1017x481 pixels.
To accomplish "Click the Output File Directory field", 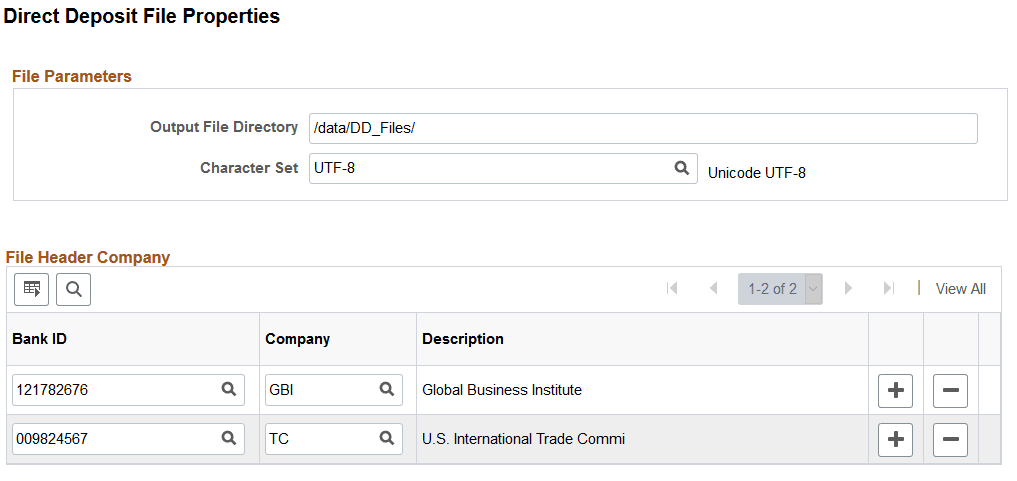I will pyautogui.click(x=642, y=128).
